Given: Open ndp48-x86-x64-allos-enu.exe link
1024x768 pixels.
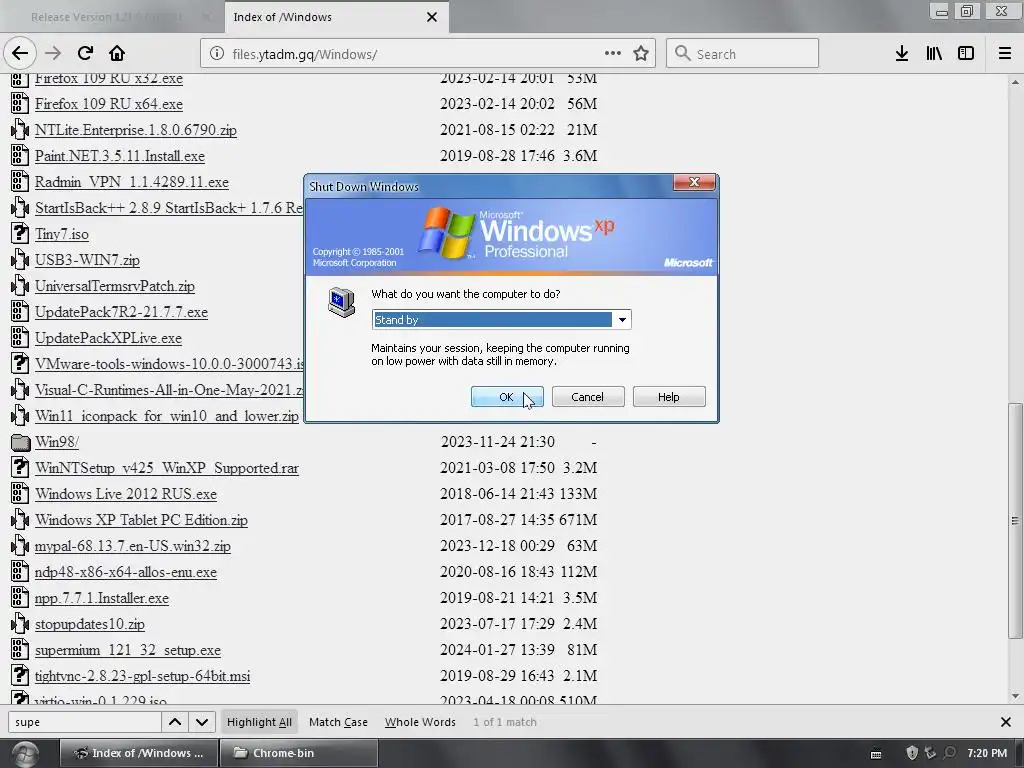Looking at the screenshot, I should [x=125, y=572].
